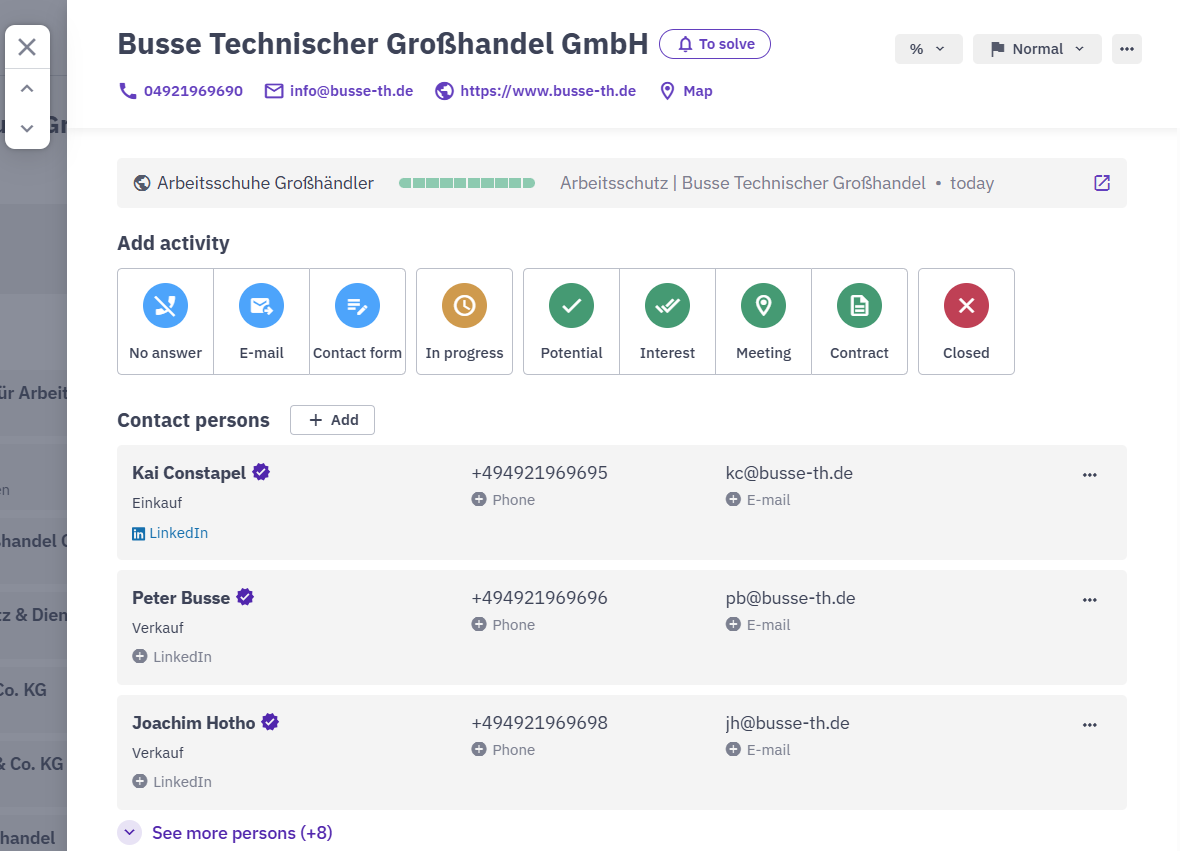The height and width of the screenshot is (851, 1180).
Task: Click email kc@busse-th.de
Action: click(789, 473)
